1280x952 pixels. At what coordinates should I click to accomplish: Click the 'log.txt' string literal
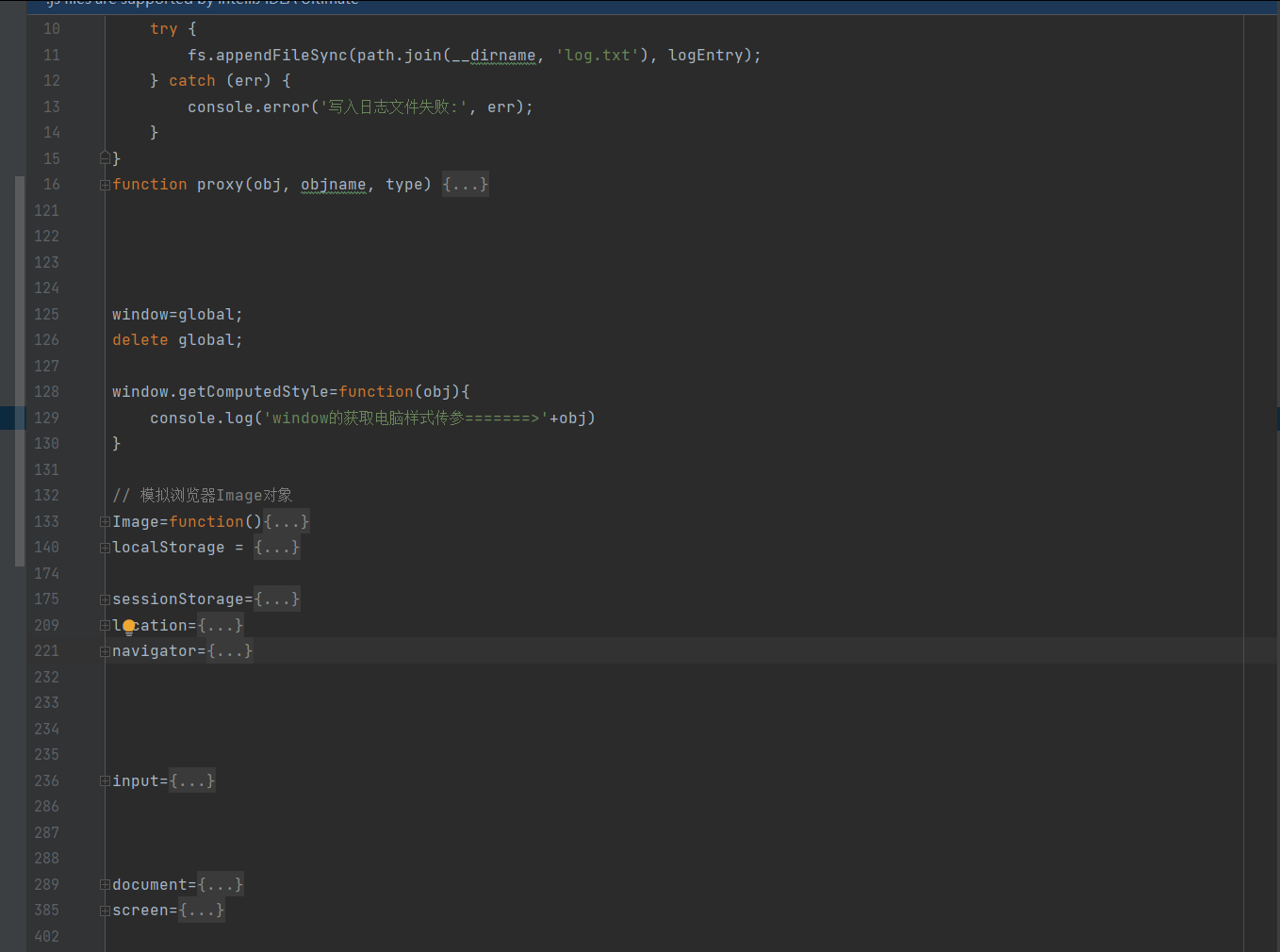point(598,56)
